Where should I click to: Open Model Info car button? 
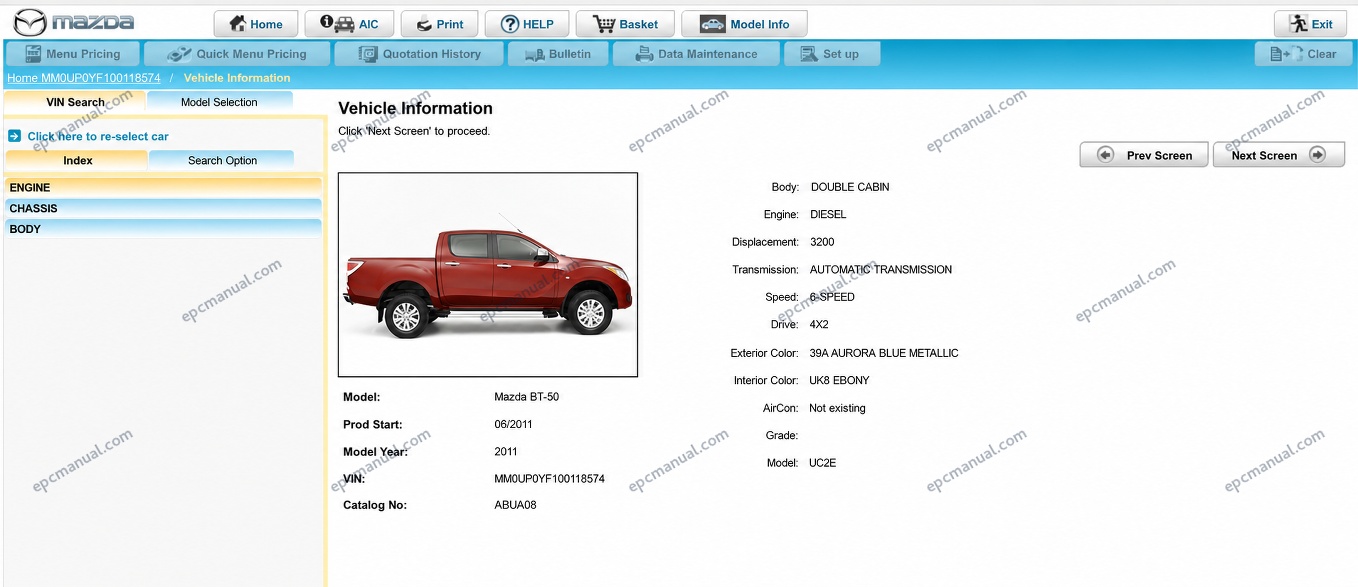pos(744,24)
